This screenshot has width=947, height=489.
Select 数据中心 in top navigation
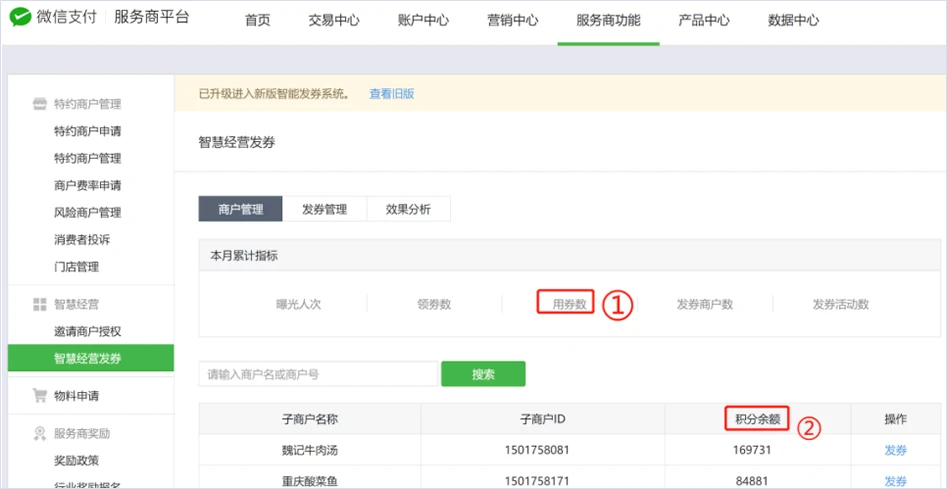(793, 21)
